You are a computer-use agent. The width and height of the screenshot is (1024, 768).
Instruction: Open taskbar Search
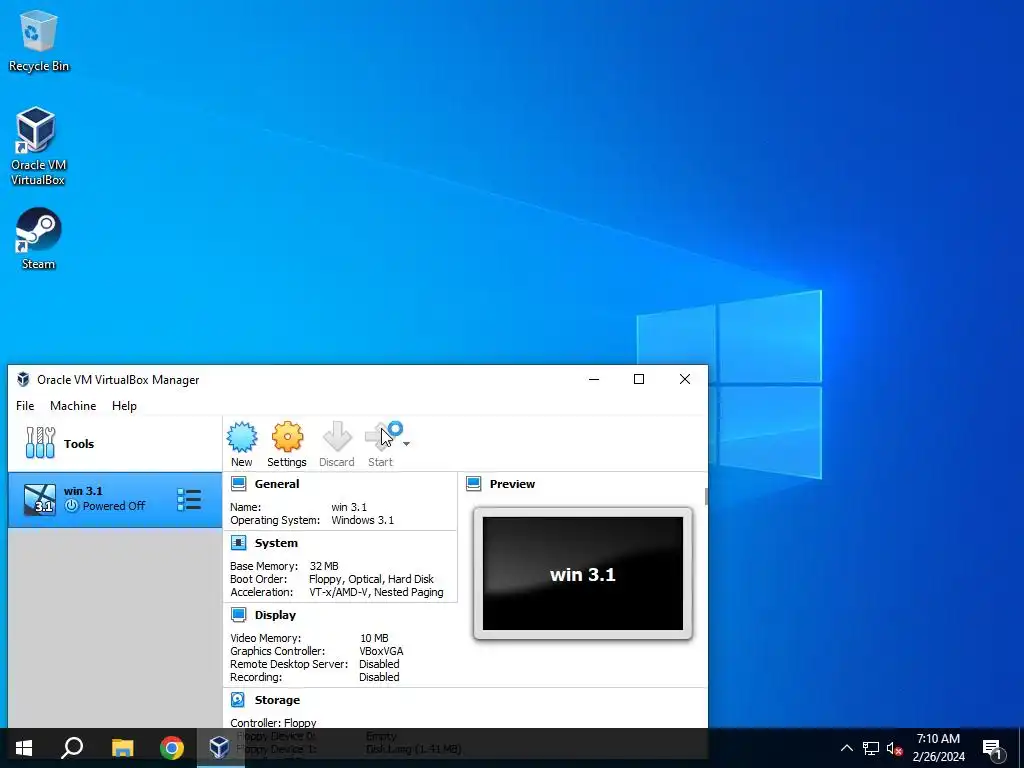point(72,748)
